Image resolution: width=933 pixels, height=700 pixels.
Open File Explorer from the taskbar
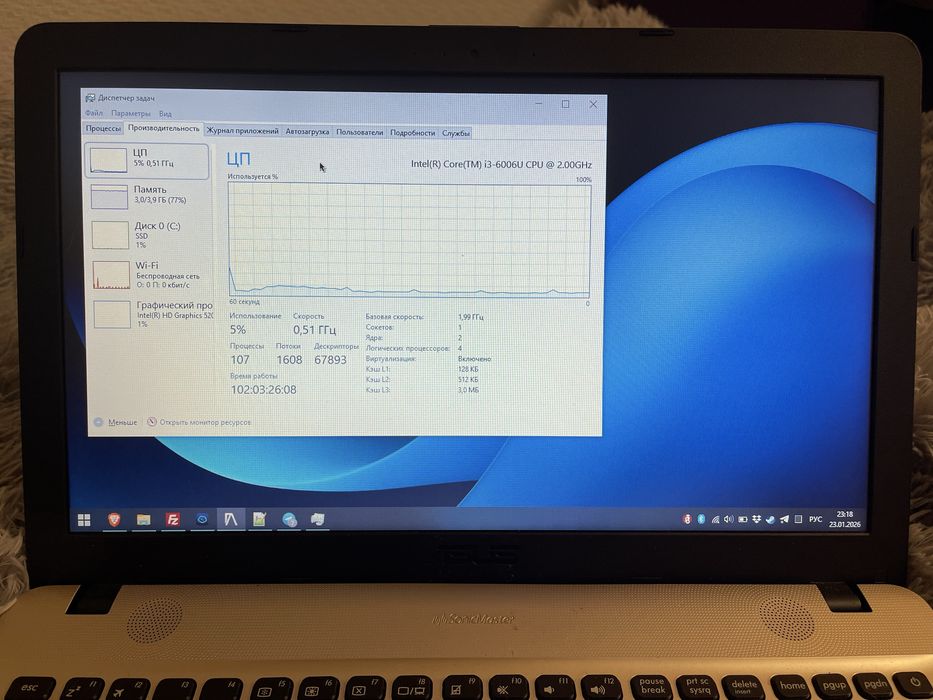[143, 520]
